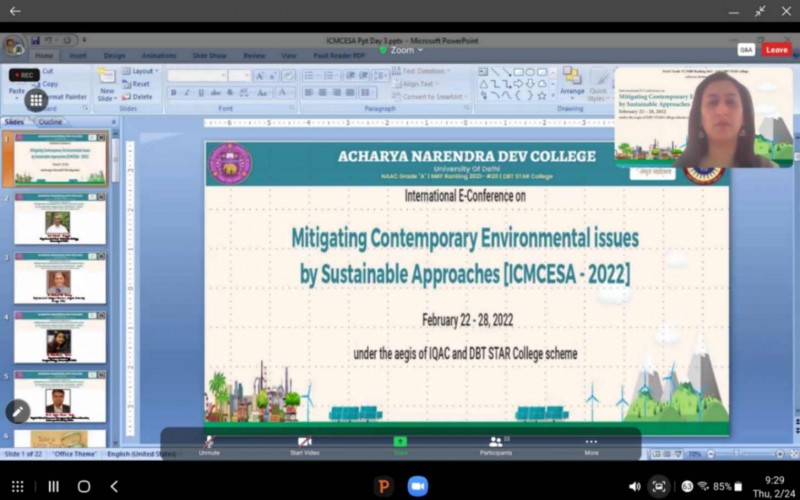Toggle Align Text Left

click(309, 93)
